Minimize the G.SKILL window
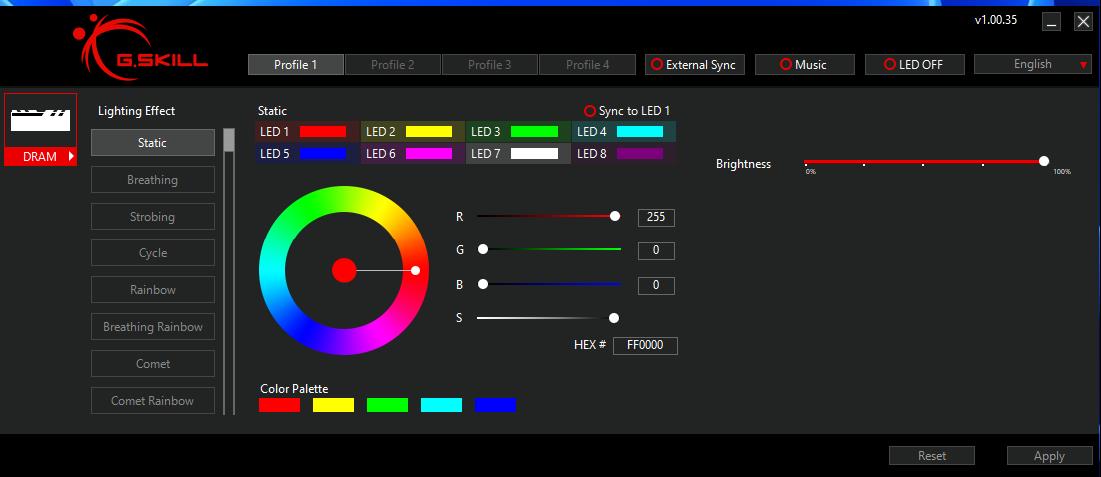The width and height of the screenshot is (1101, 477). 1051,22
